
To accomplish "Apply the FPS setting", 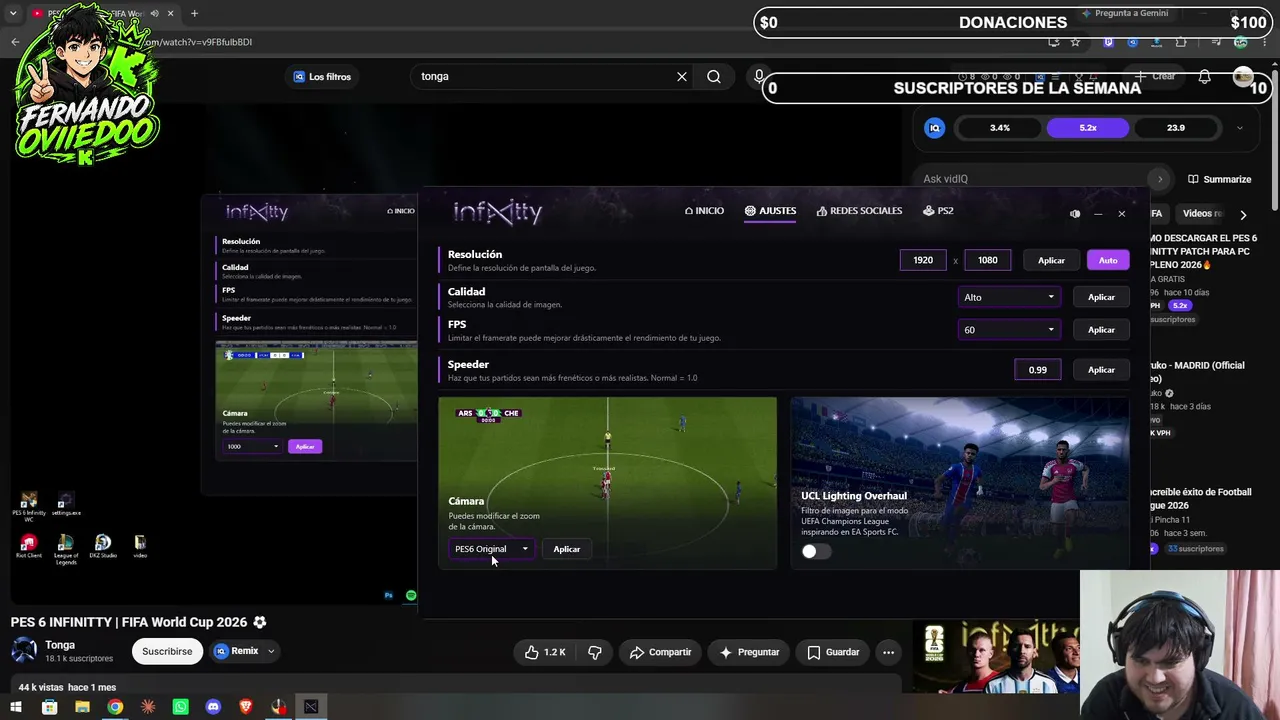I will pyautogui.click(x=1101, y=330).
